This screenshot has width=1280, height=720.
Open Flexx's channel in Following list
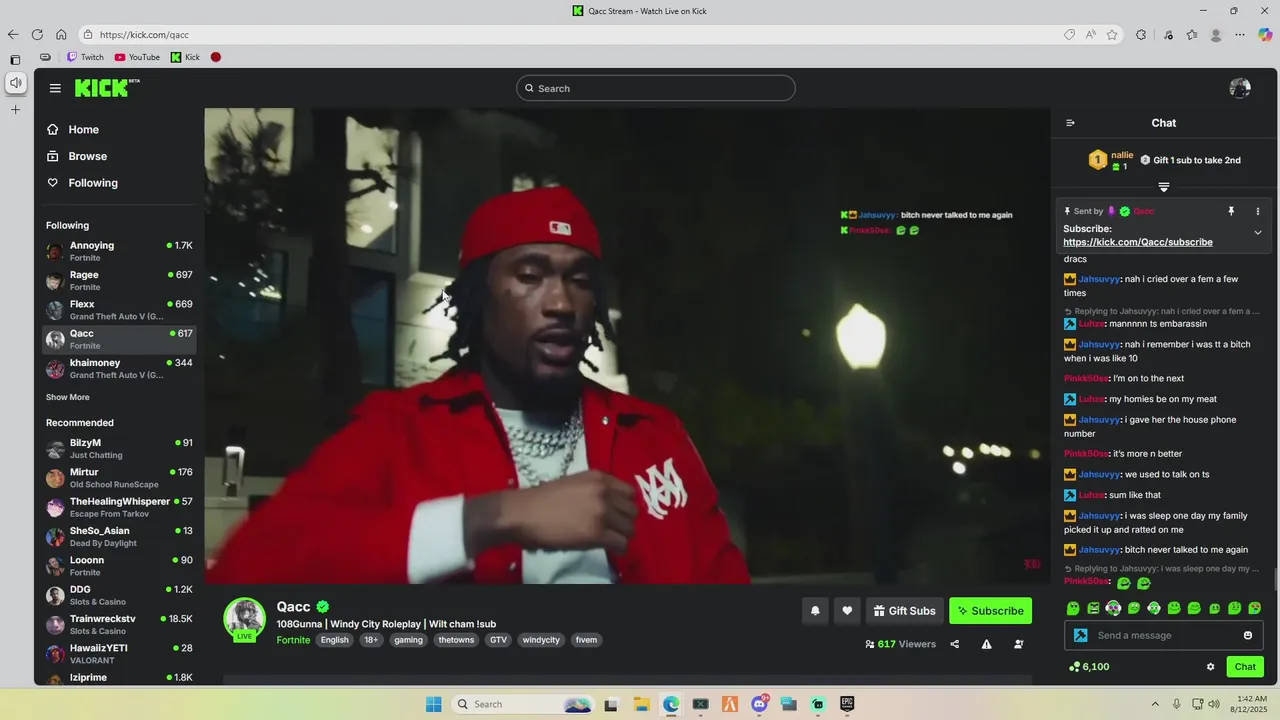119,310
